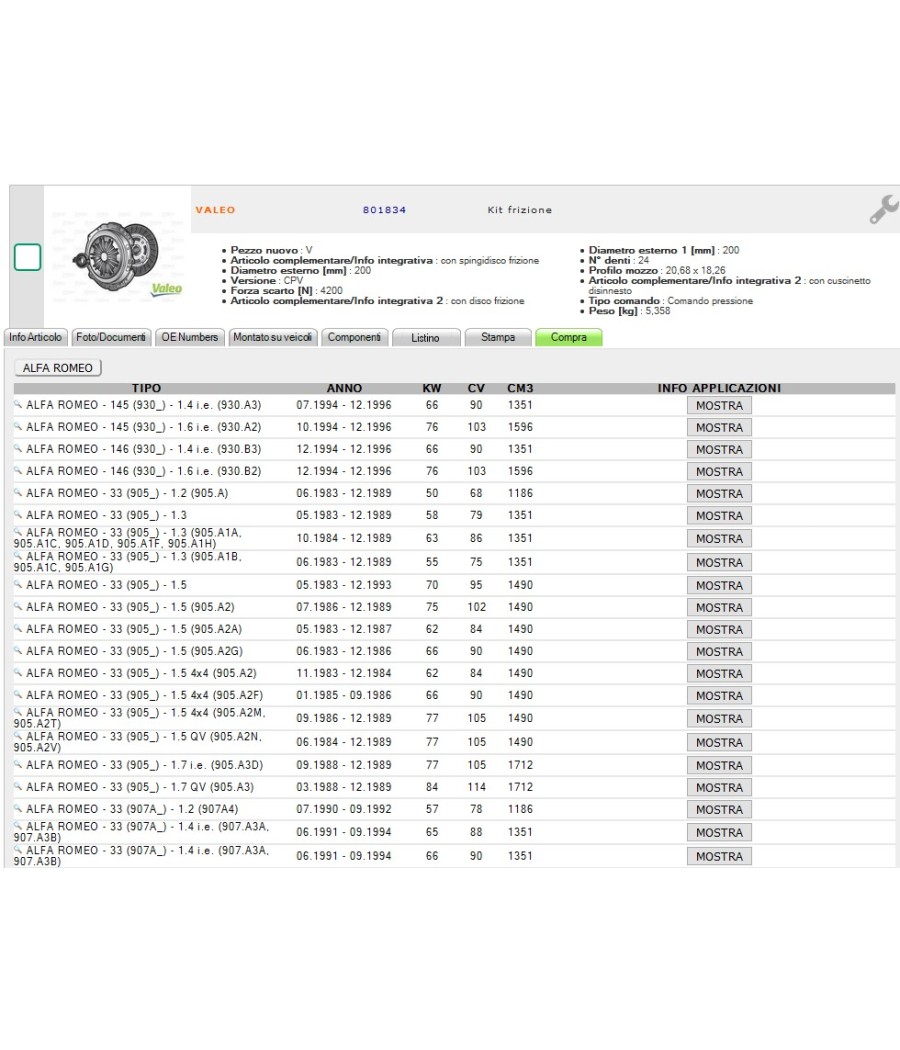Click the green Compra button
Screen dimensions: 900x1050
pyautogui.click(x=569, y=338)
